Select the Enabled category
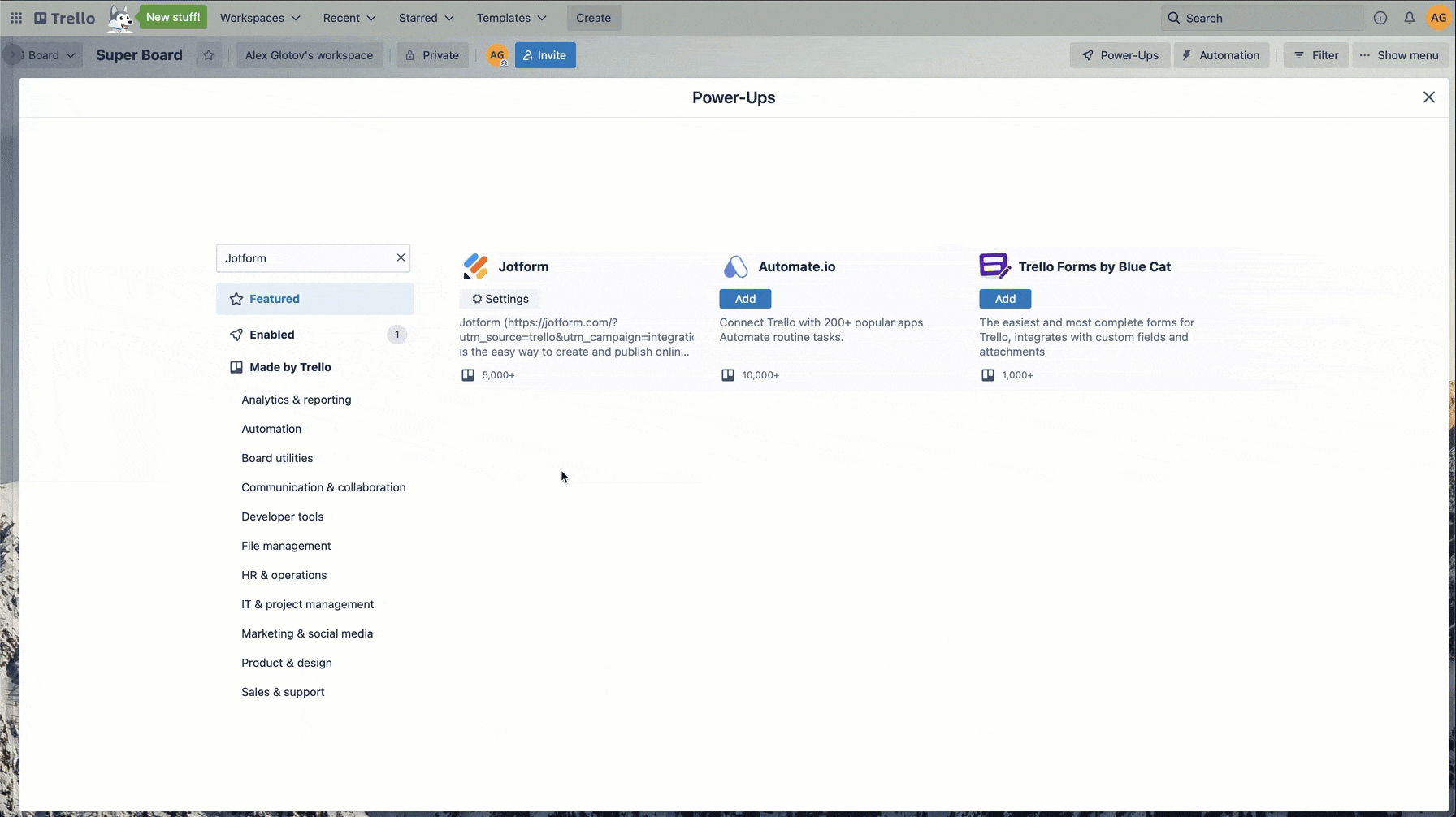The height and width of the screenshot is (817, 1456). tap(315, 335)
